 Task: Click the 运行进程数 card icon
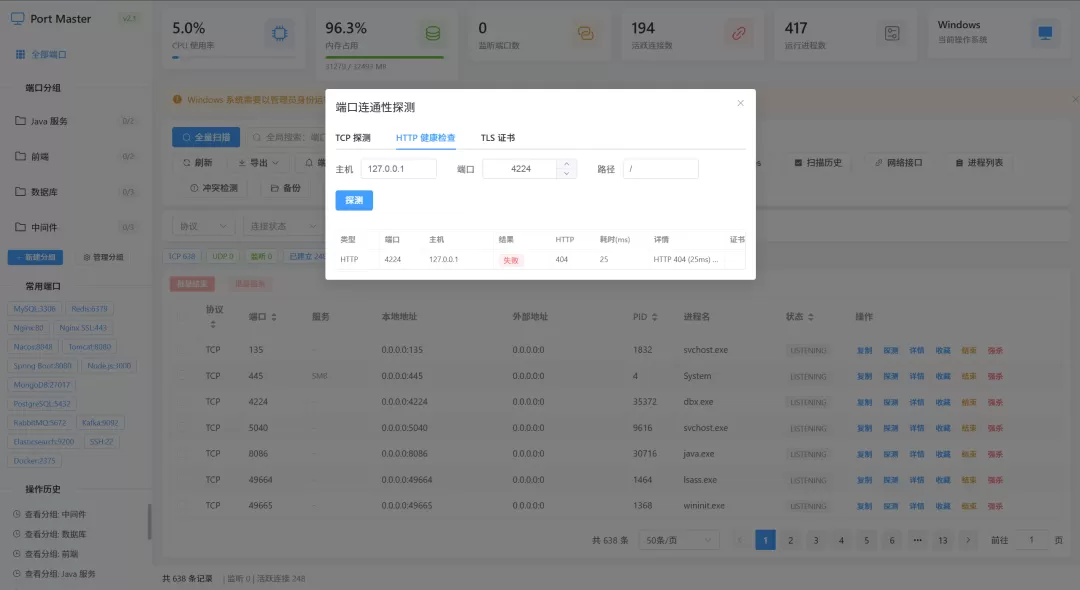click(x=892, y=33)
